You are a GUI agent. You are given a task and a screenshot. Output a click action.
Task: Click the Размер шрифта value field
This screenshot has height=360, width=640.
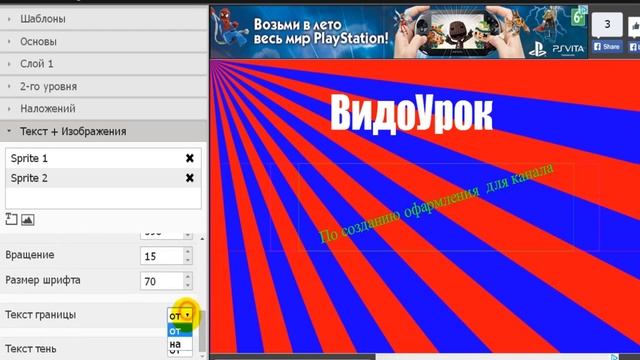coord(162,281)
